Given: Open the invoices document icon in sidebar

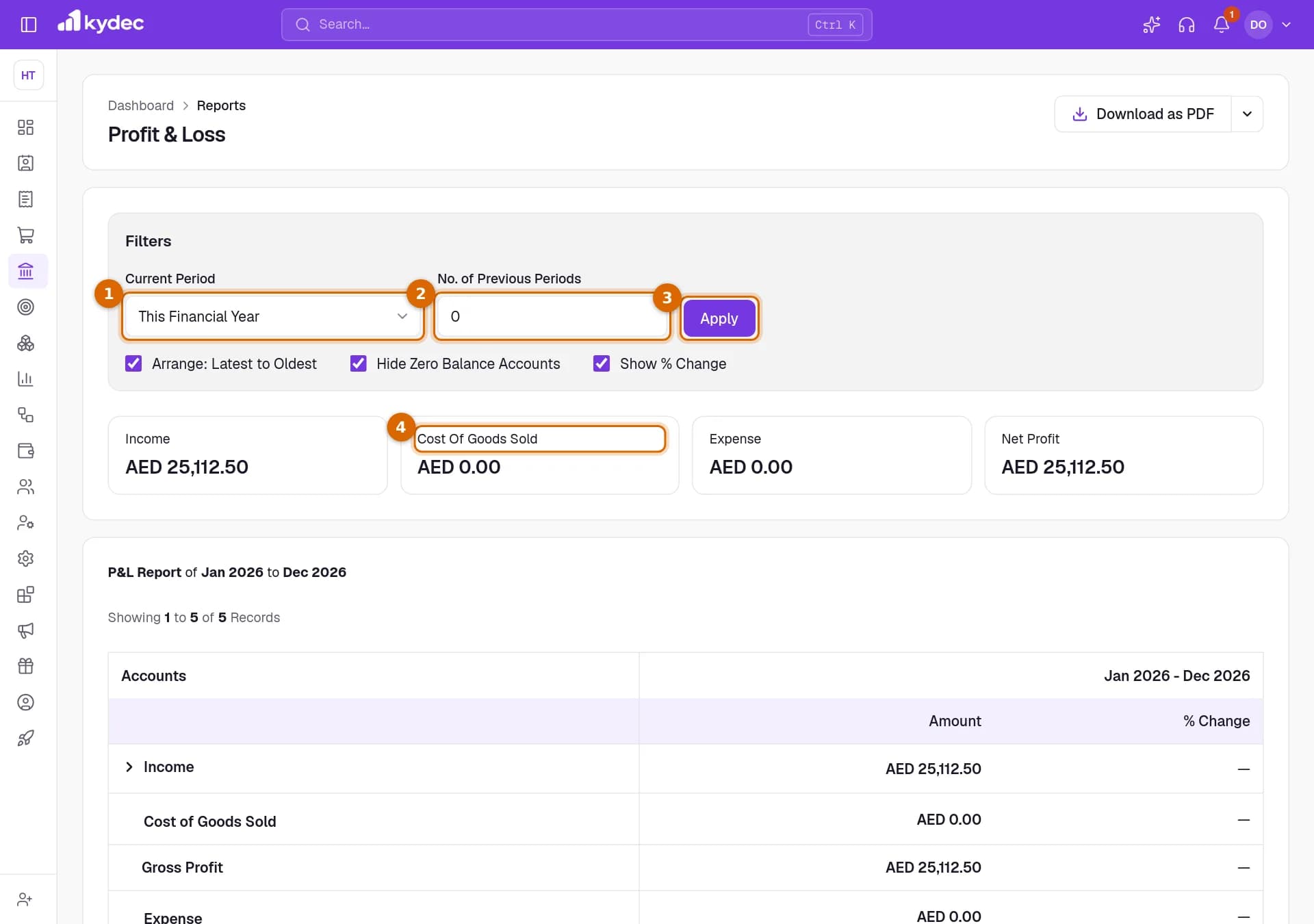Looking at the screenshot, I should tap(25, 199).
